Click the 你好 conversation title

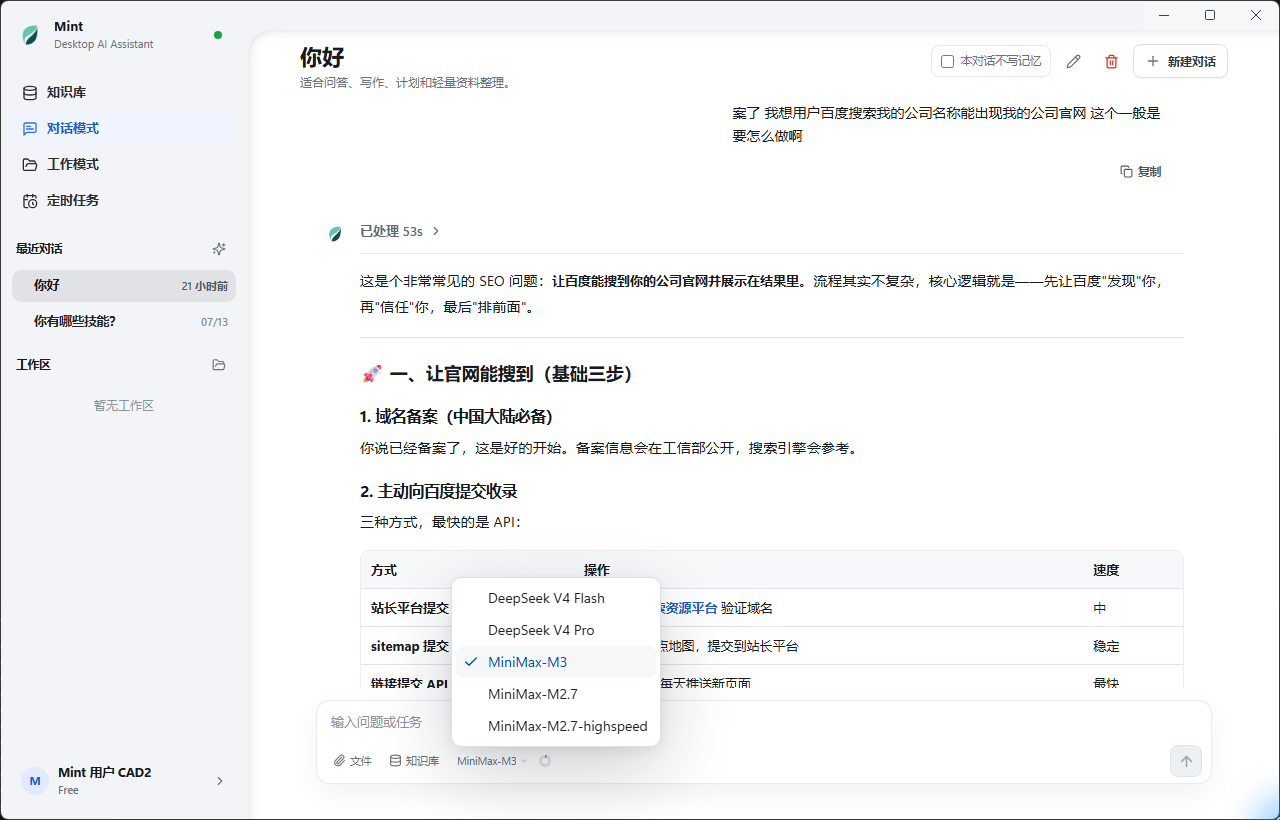tap(322, 57)
